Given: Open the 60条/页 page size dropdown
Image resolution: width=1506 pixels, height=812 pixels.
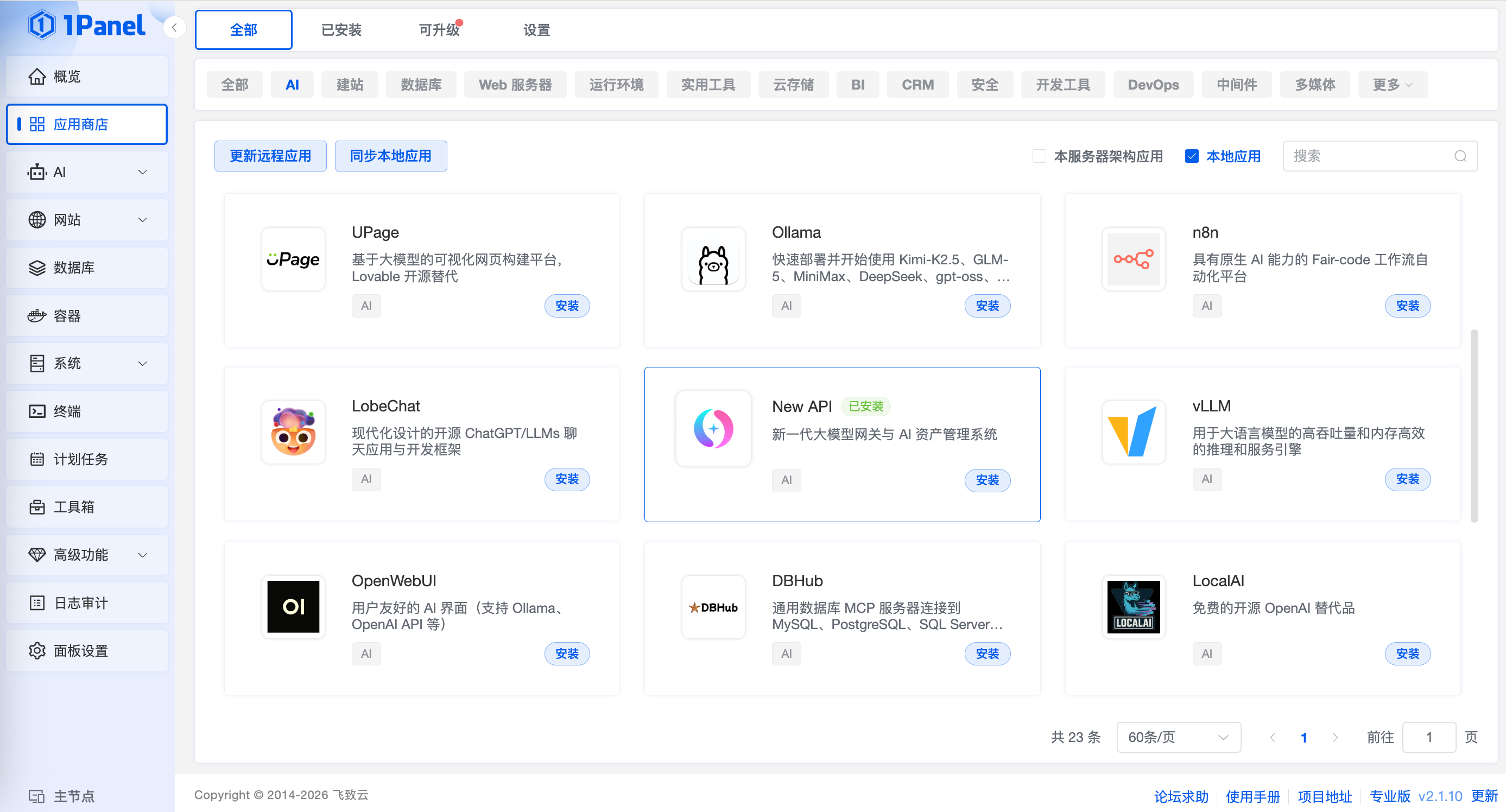Looking at the screenshot, I should point(1178,737).
